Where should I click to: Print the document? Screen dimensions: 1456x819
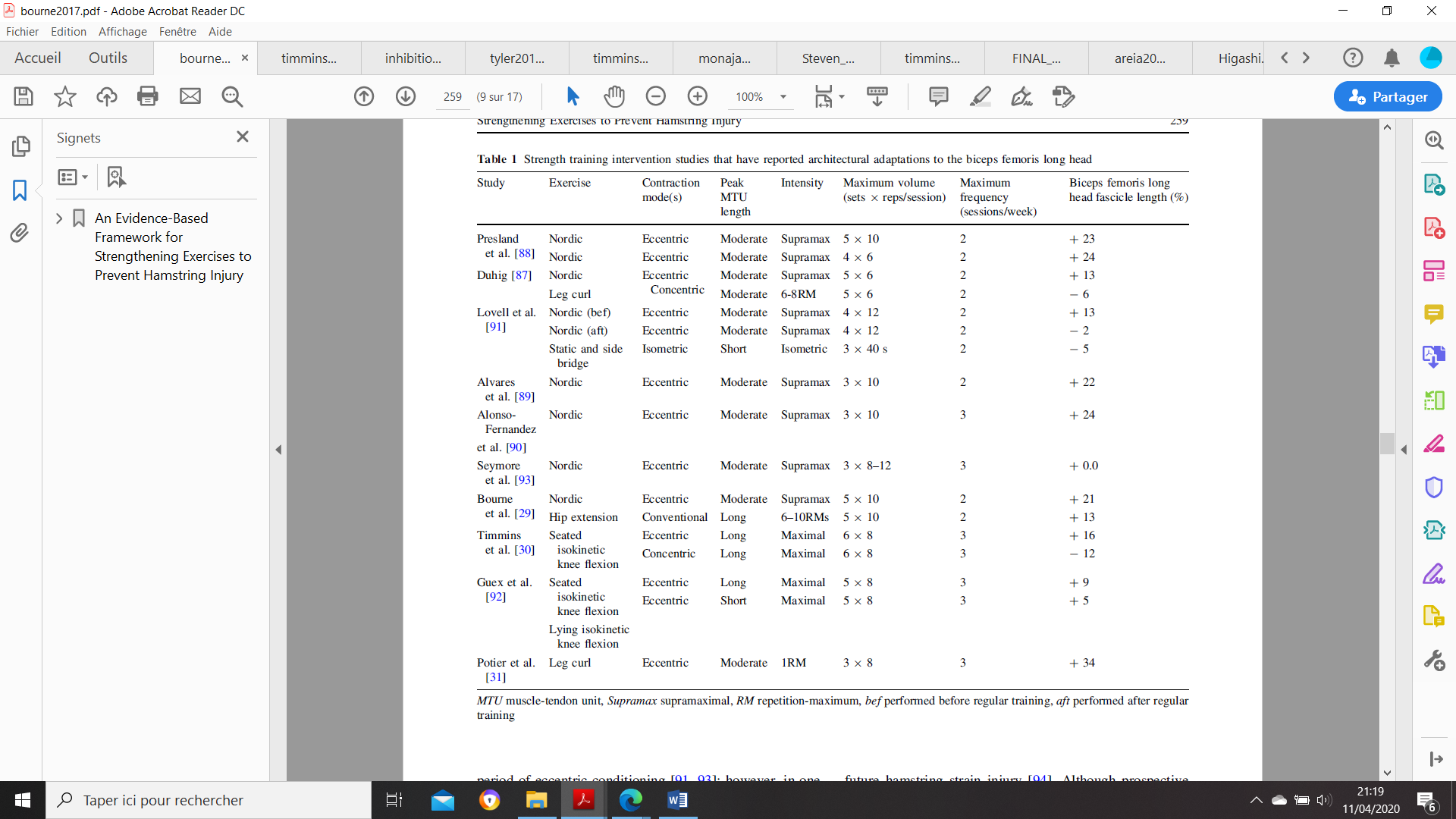point(148,96)
